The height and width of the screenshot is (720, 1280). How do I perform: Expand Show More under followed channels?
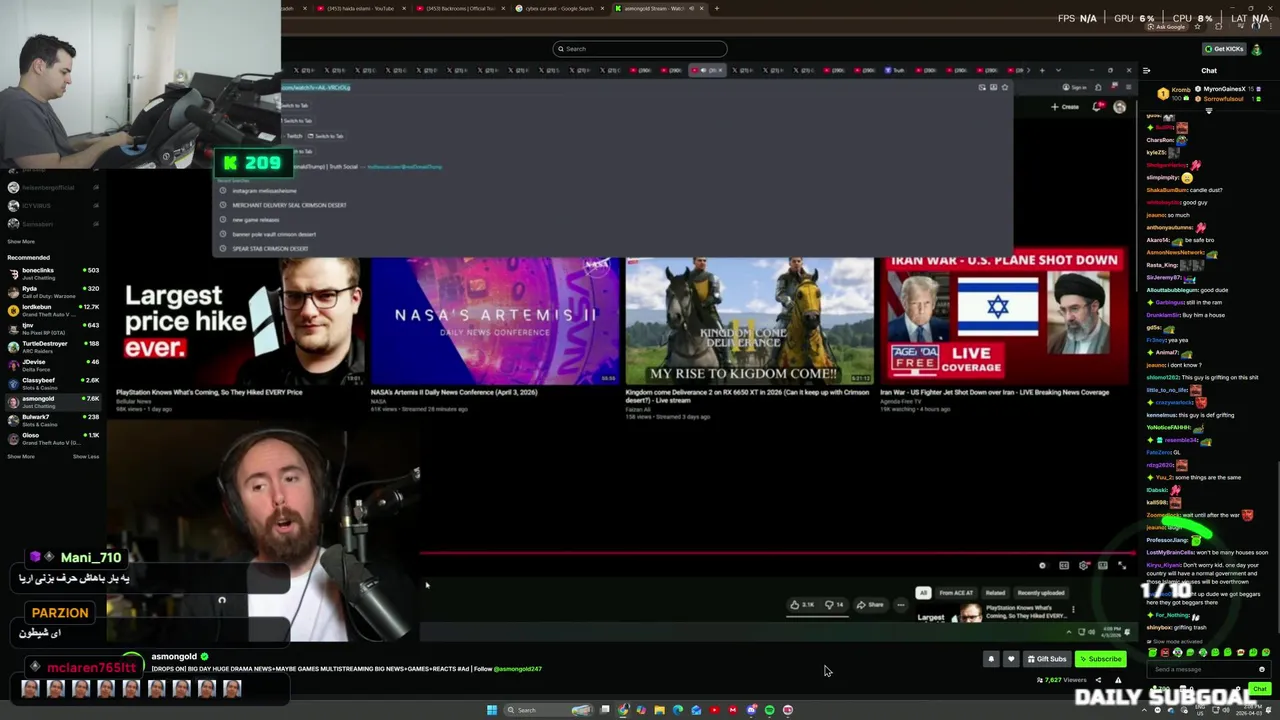pos(21,241)
